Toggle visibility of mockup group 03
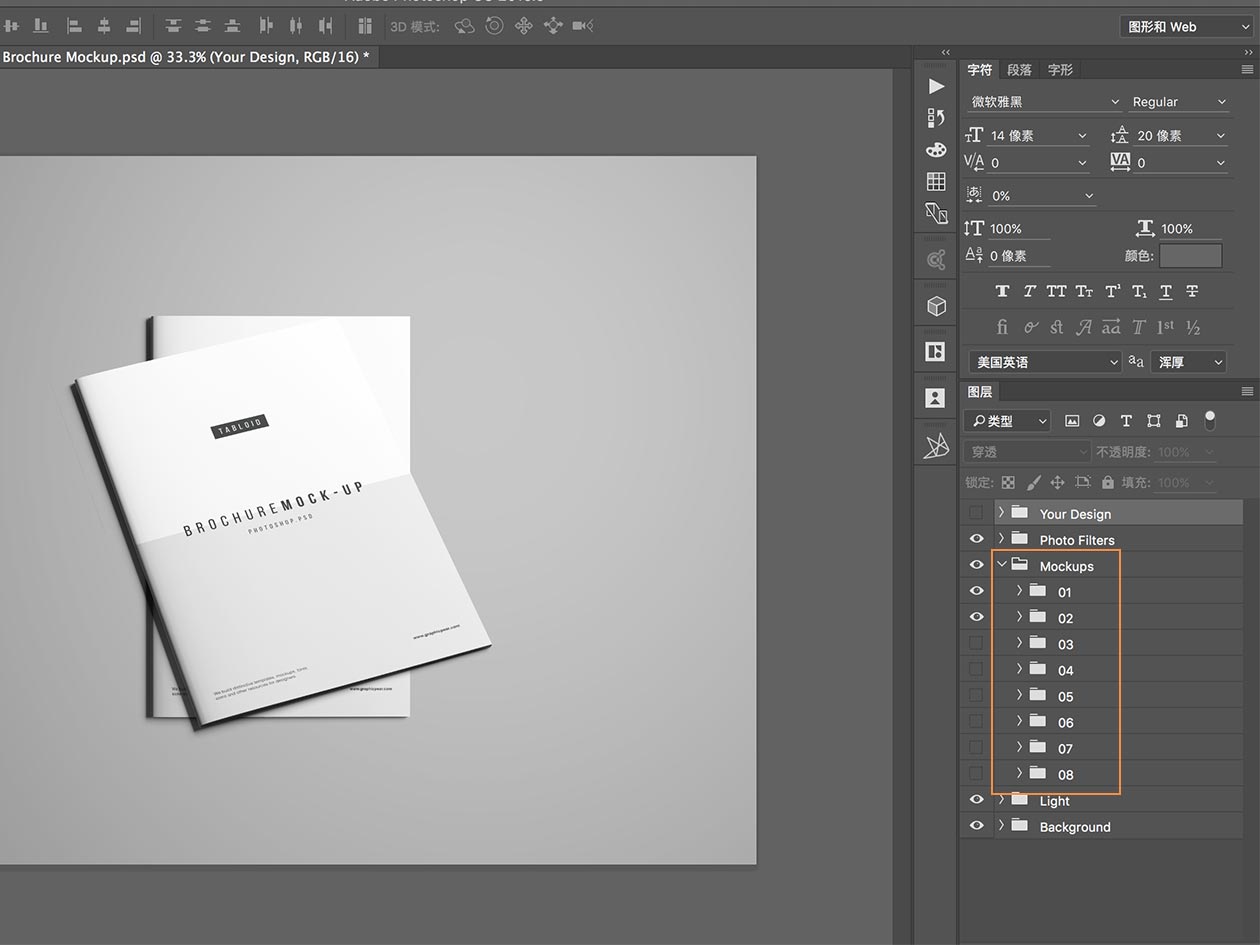 click(x=976, y=644)
